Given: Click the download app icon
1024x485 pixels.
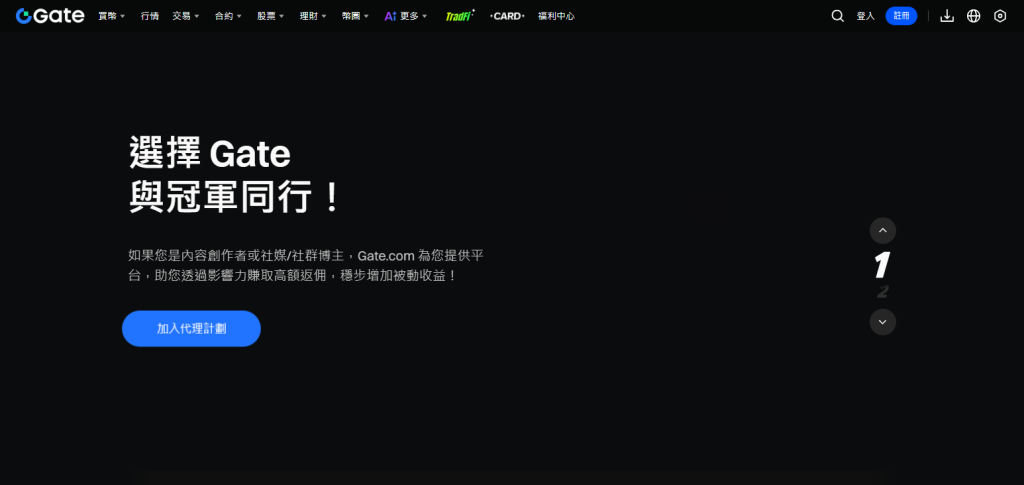Looking at the screenshot, I should click(947, 16).
